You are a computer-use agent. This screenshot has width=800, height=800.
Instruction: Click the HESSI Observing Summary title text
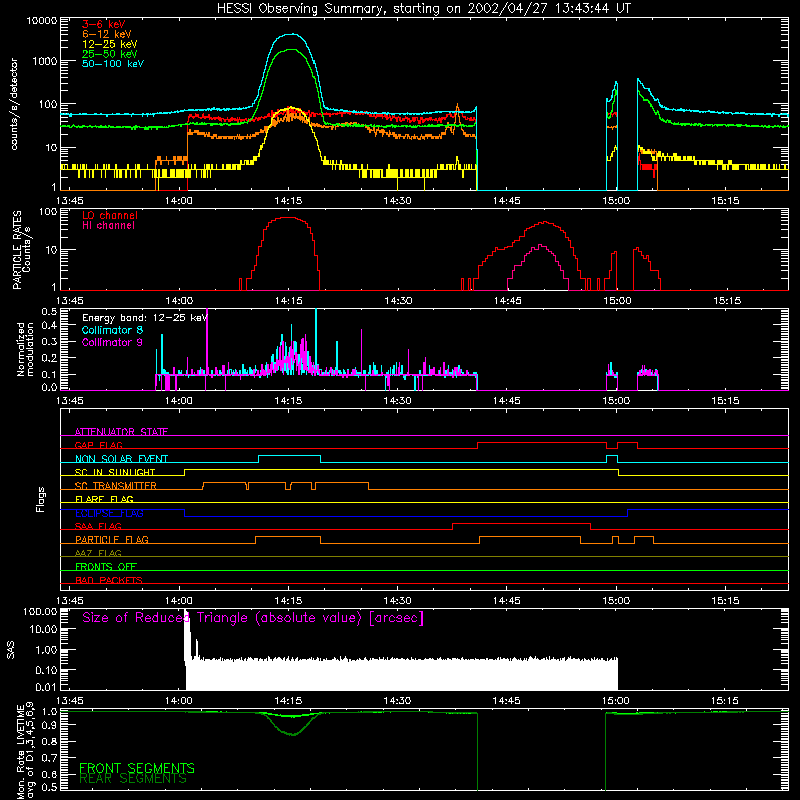(x=423, y=9)
